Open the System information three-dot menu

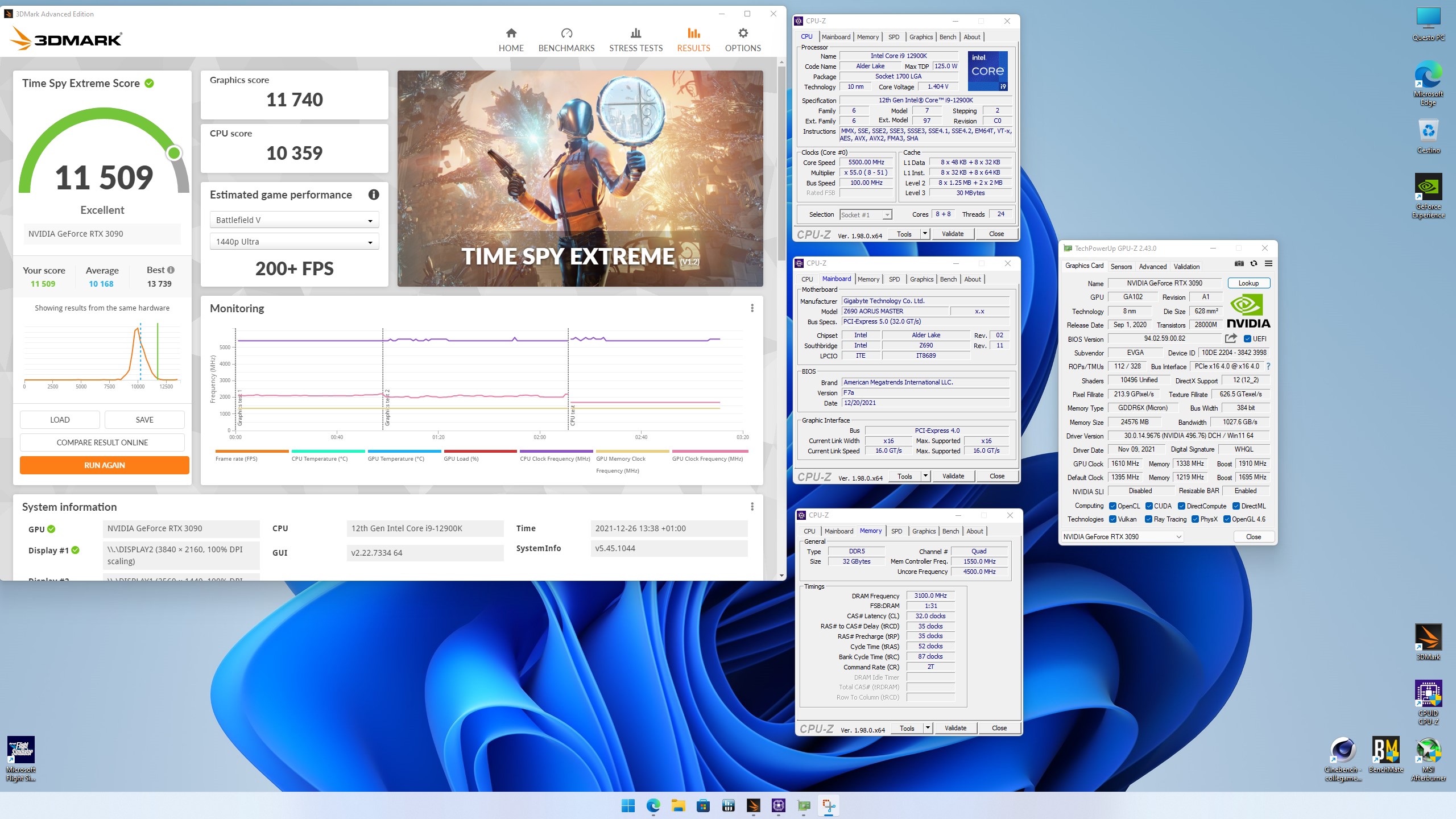pos(752,507)
